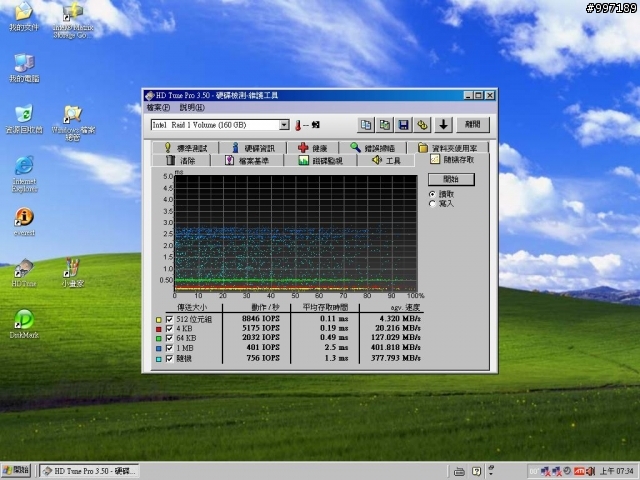Image resolution: width=640 pixels, height=480 pixels.
Task: Switch to the 檔案基準 file benchmark tab
Action: pyautogui.click(x=247, y=160)
